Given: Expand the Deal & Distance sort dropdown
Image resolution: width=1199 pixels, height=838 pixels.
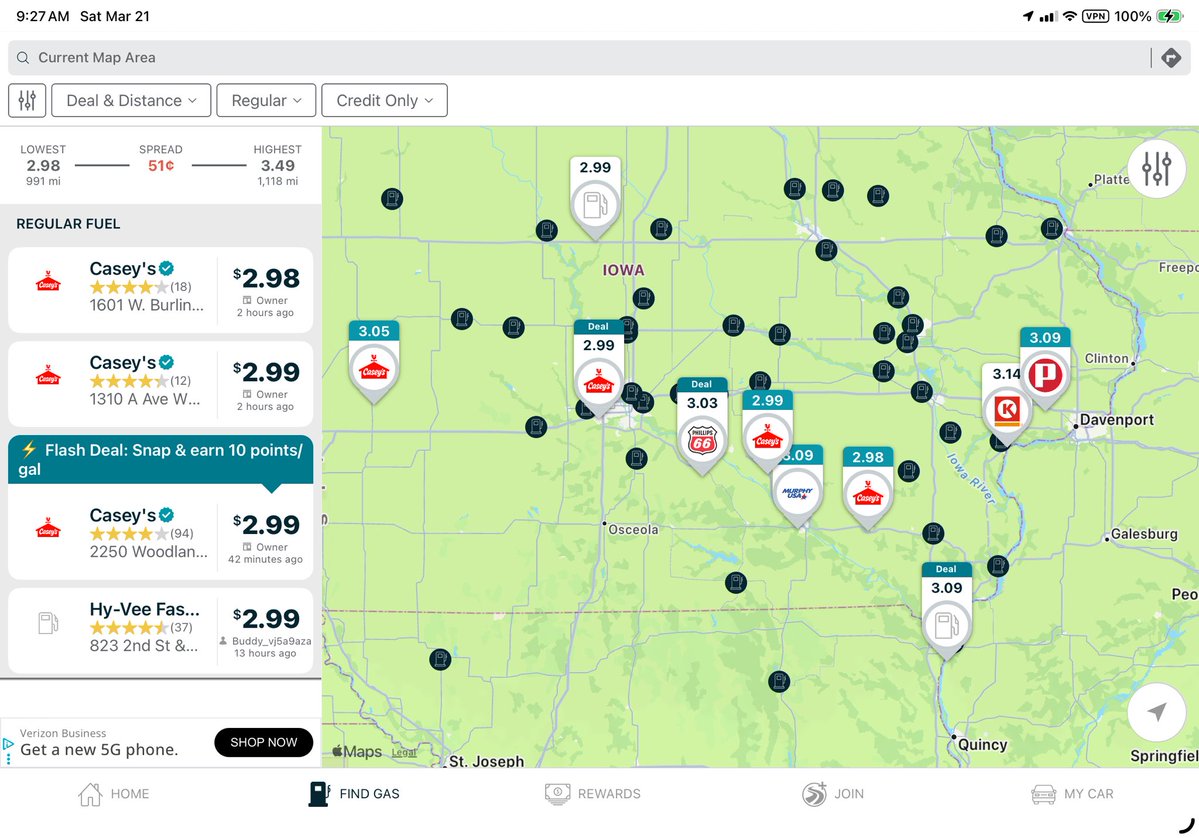Looking at the screenshot, I should [x=131, y=100].
